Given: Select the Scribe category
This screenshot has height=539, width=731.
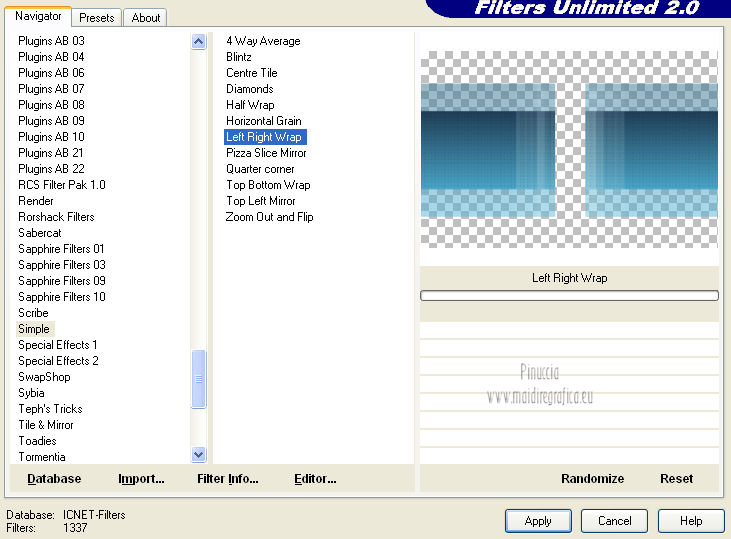Looking at the screenshot, I should tap(33, 313).
